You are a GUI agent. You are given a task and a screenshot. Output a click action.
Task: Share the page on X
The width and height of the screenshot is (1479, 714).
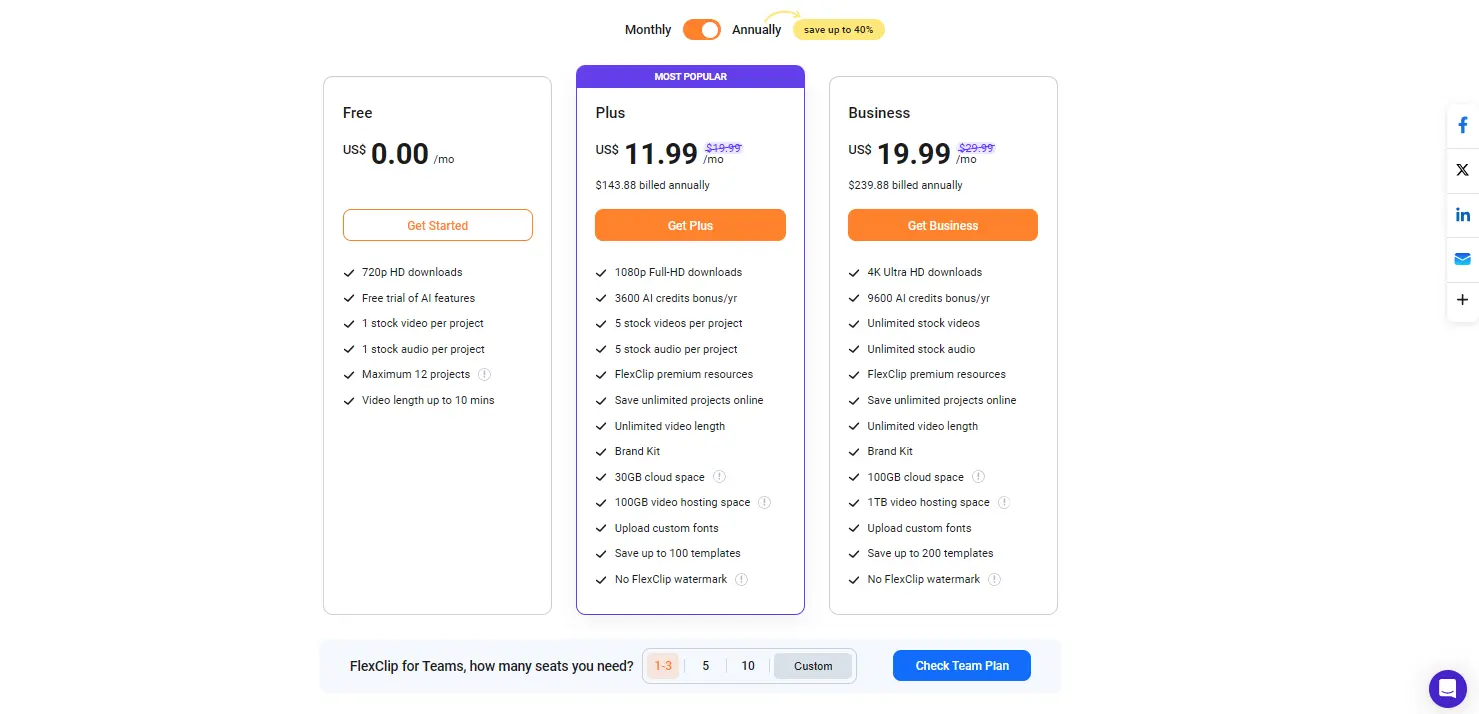pos(1462,169)
